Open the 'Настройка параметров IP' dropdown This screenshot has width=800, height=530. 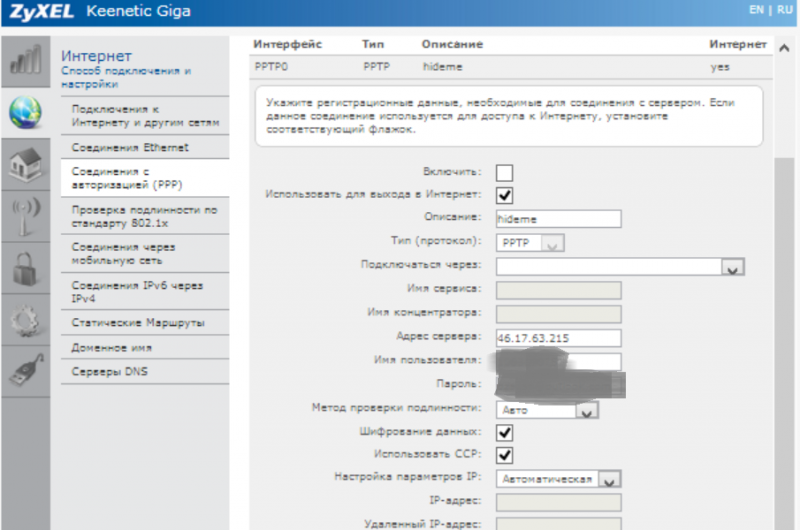611,479
